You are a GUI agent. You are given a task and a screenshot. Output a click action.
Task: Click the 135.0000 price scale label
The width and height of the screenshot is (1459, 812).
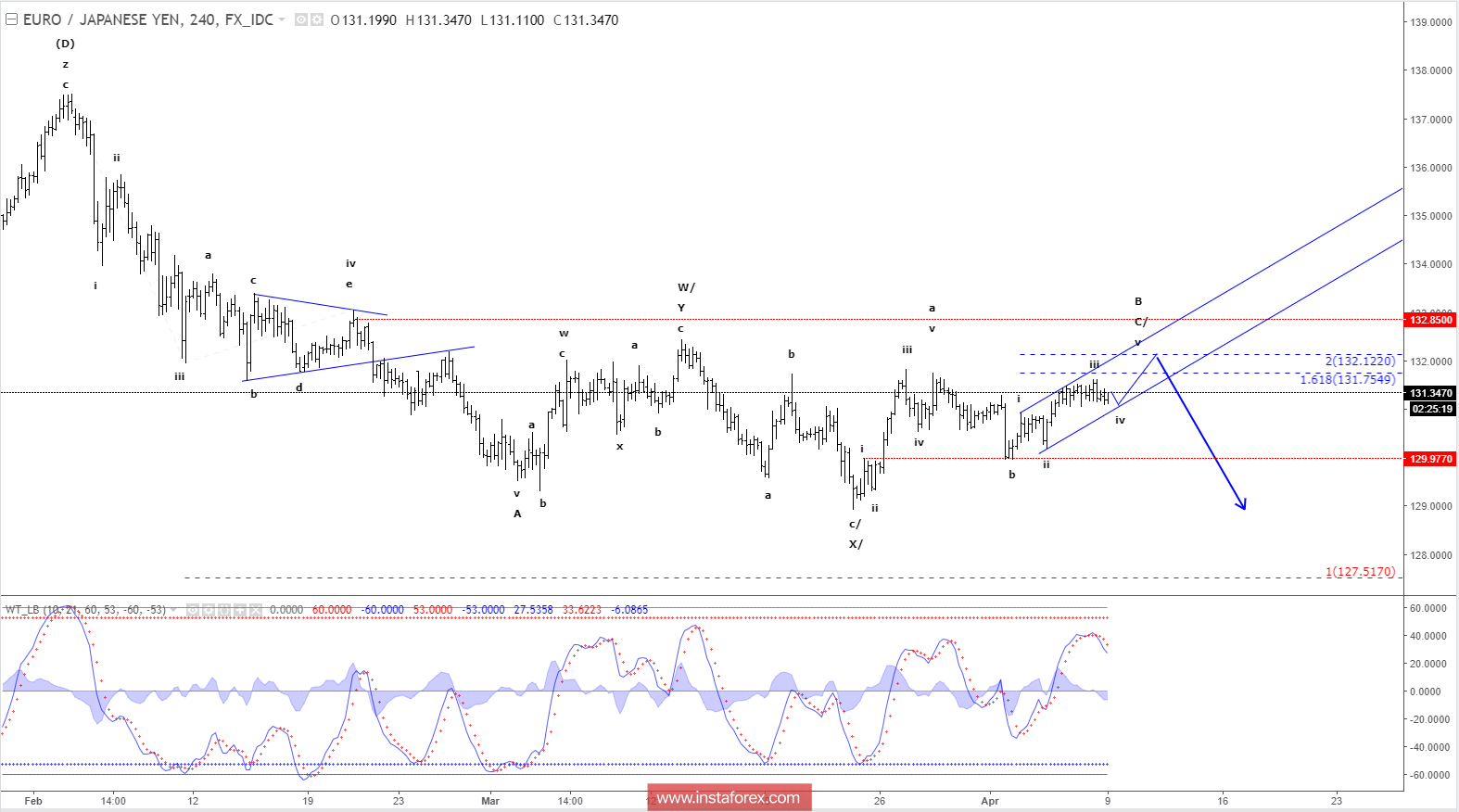(x=1431, y=216)
